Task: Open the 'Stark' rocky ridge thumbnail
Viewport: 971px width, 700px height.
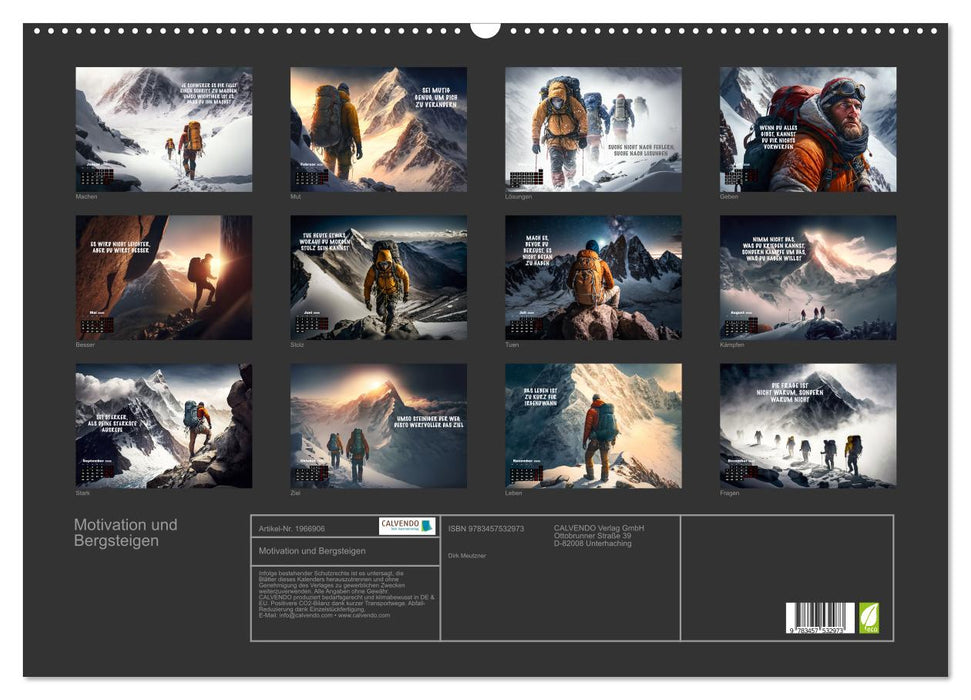Action: pos(164,425)
